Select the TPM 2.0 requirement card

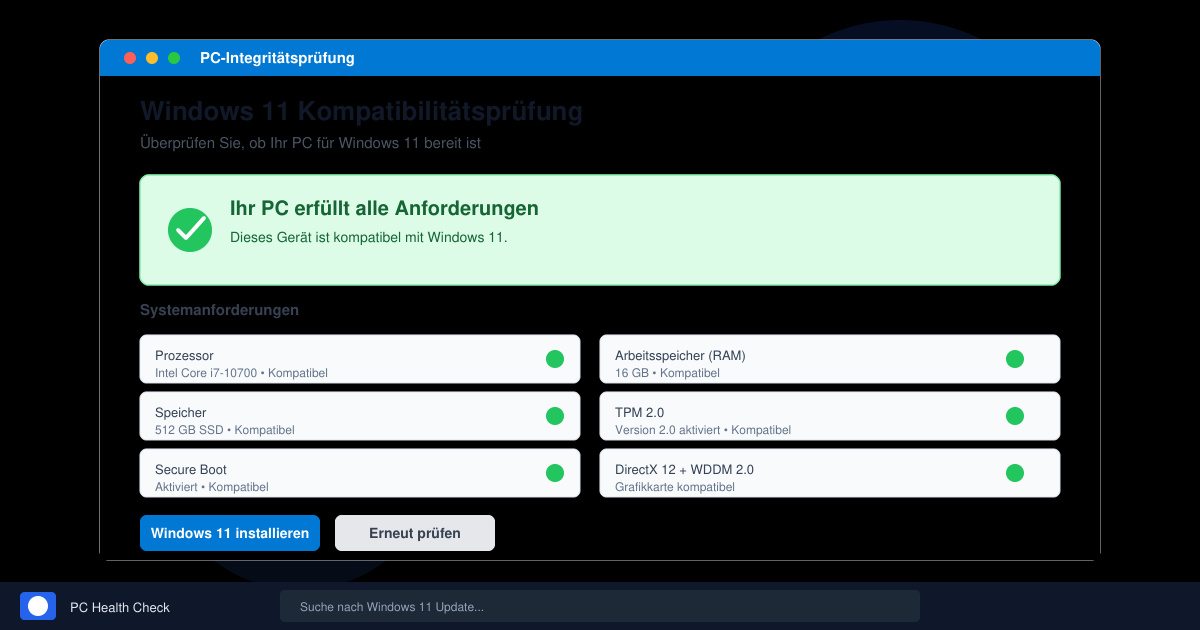[x=830, y=416]
